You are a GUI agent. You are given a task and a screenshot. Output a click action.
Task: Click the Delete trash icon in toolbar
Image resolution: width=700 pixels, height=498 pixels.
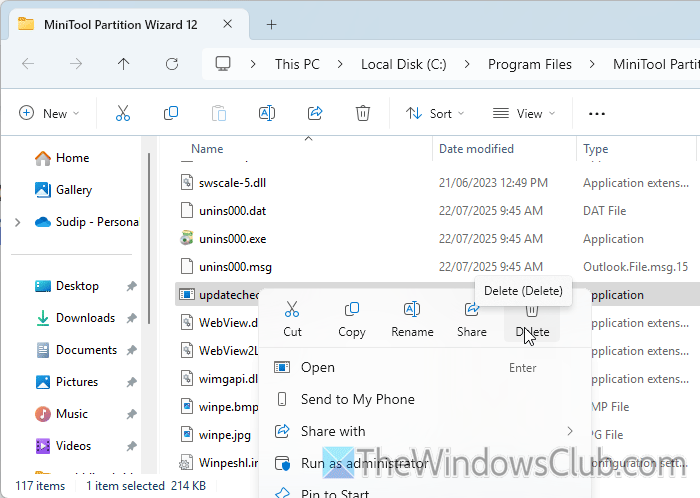point(363,114)
